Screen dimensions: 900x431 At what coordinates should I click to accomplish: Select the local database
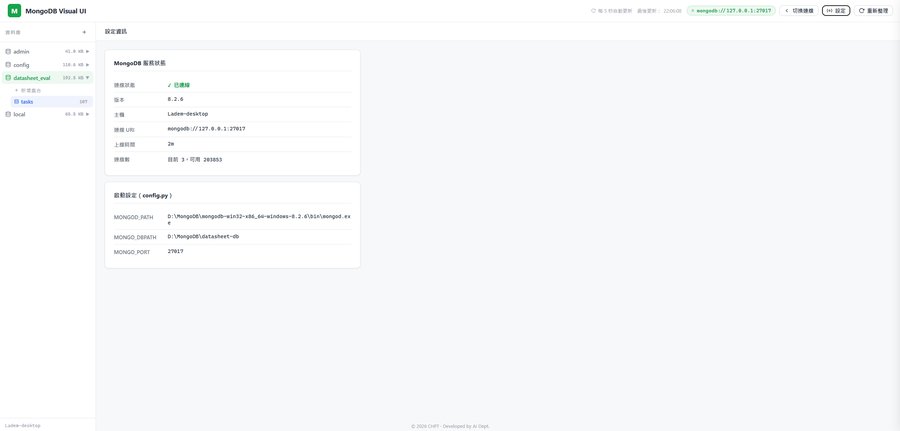point(48,114)
